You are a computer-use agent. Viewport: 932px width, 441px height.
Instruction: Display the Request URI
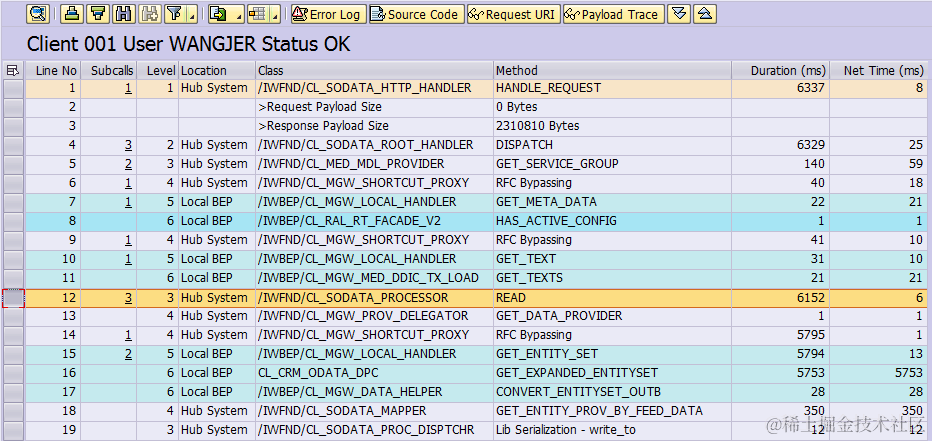tap(514, 14)
